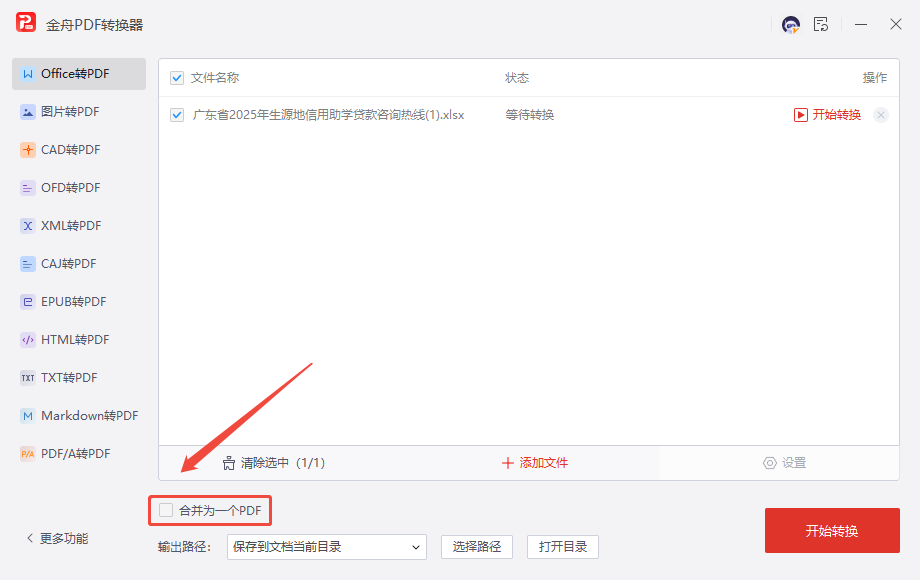Open XML转PDF conversion

coord(79,226)
